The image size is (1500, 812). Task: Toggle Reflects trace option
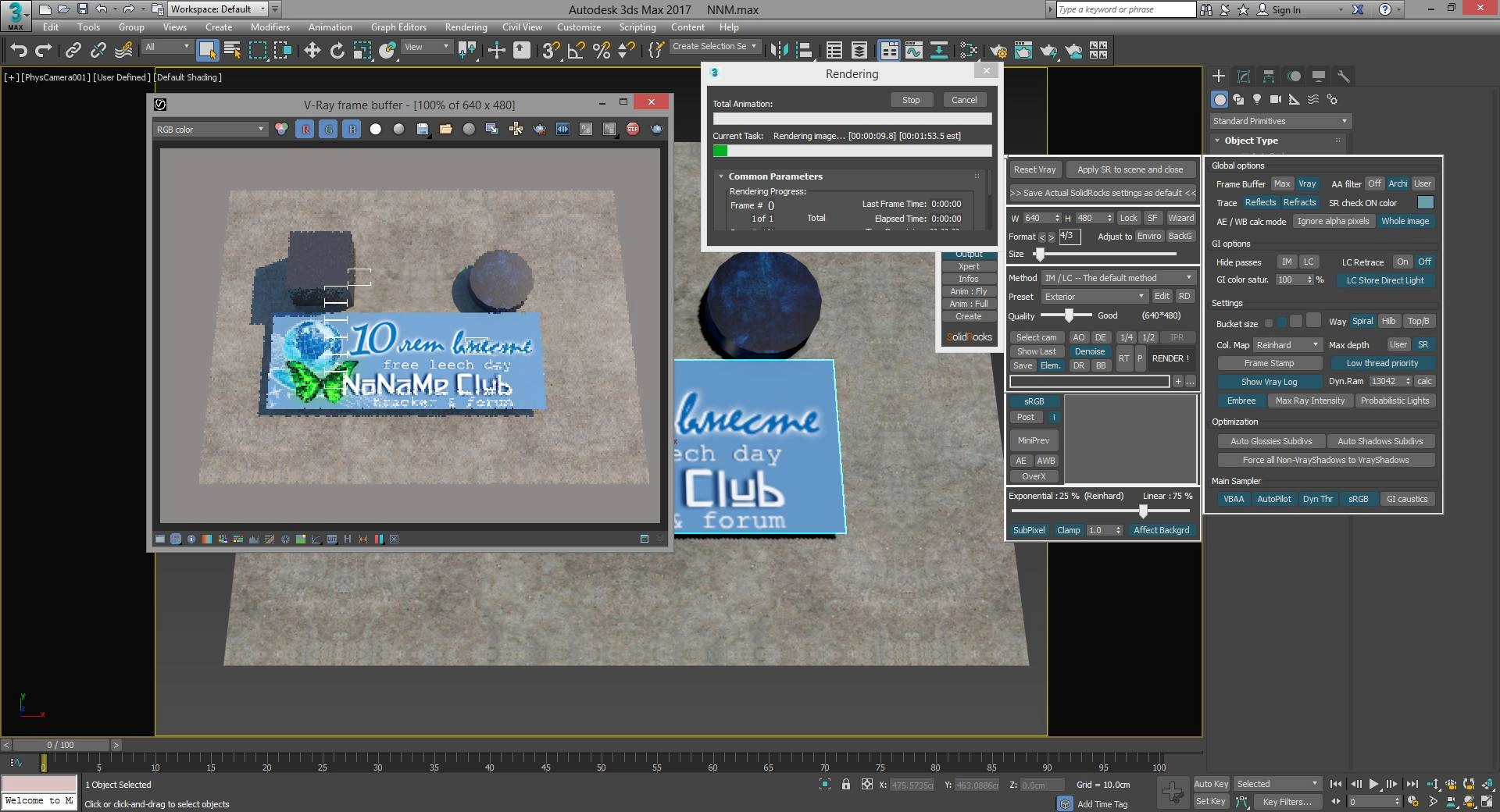1260,202
